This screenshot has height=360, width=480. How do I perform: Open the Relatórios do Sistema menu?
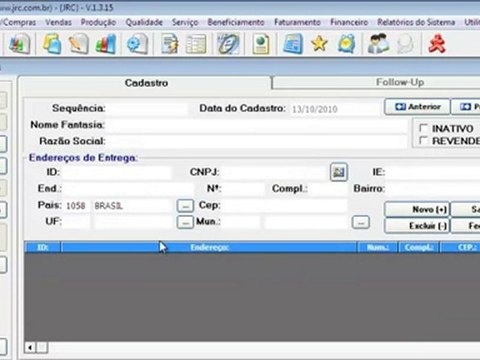click(416, 22)
